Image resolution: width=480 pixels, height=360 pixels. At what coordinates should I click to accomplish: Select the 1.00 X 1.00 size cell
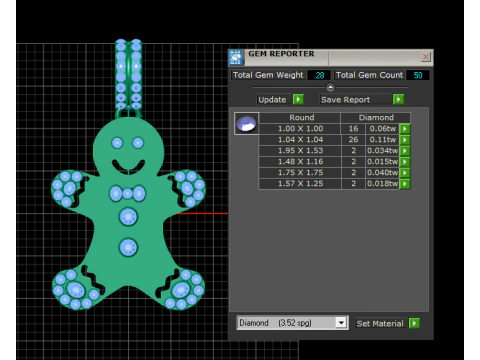click(300, 129)
